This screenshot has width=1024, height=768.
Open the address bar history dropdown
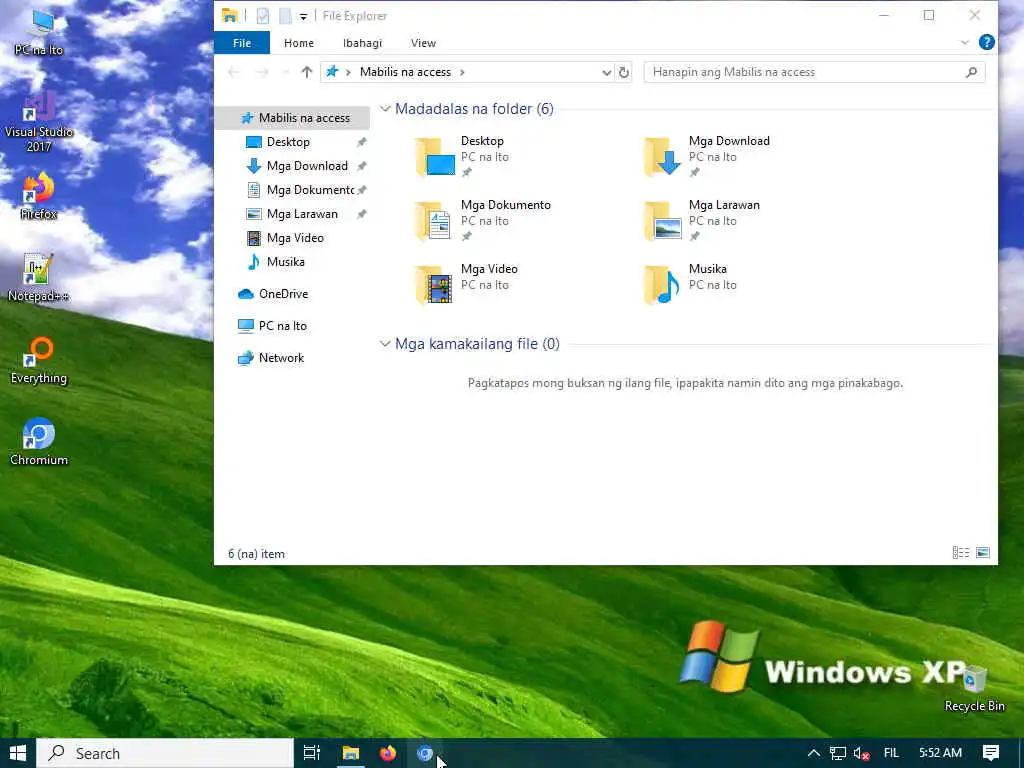(606, 72)
